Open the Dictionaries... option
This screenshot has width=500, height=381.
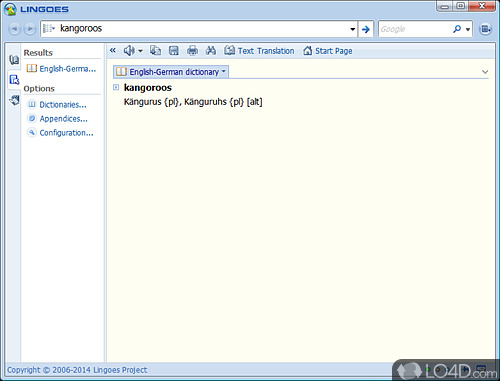point(57,105)
